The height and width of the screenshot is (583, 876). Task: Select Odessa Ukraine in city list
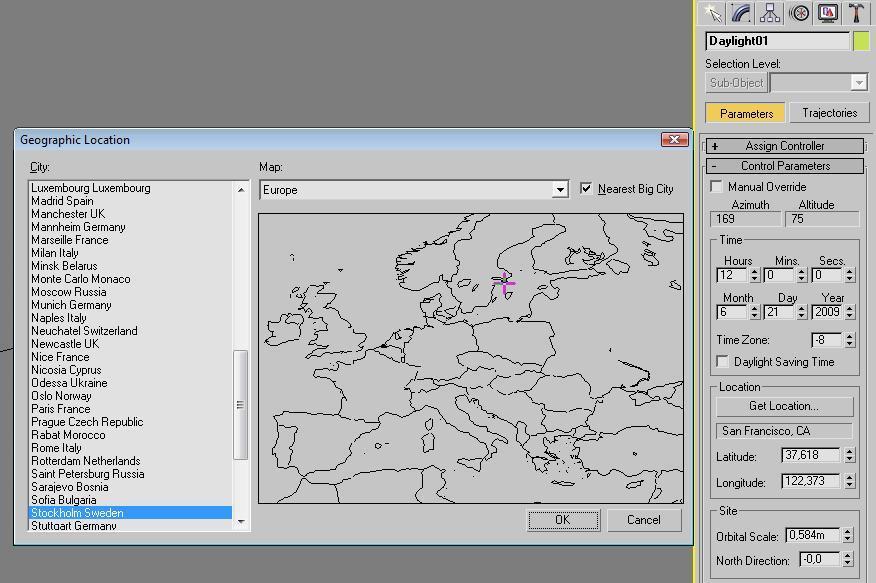tap(130, 383)
